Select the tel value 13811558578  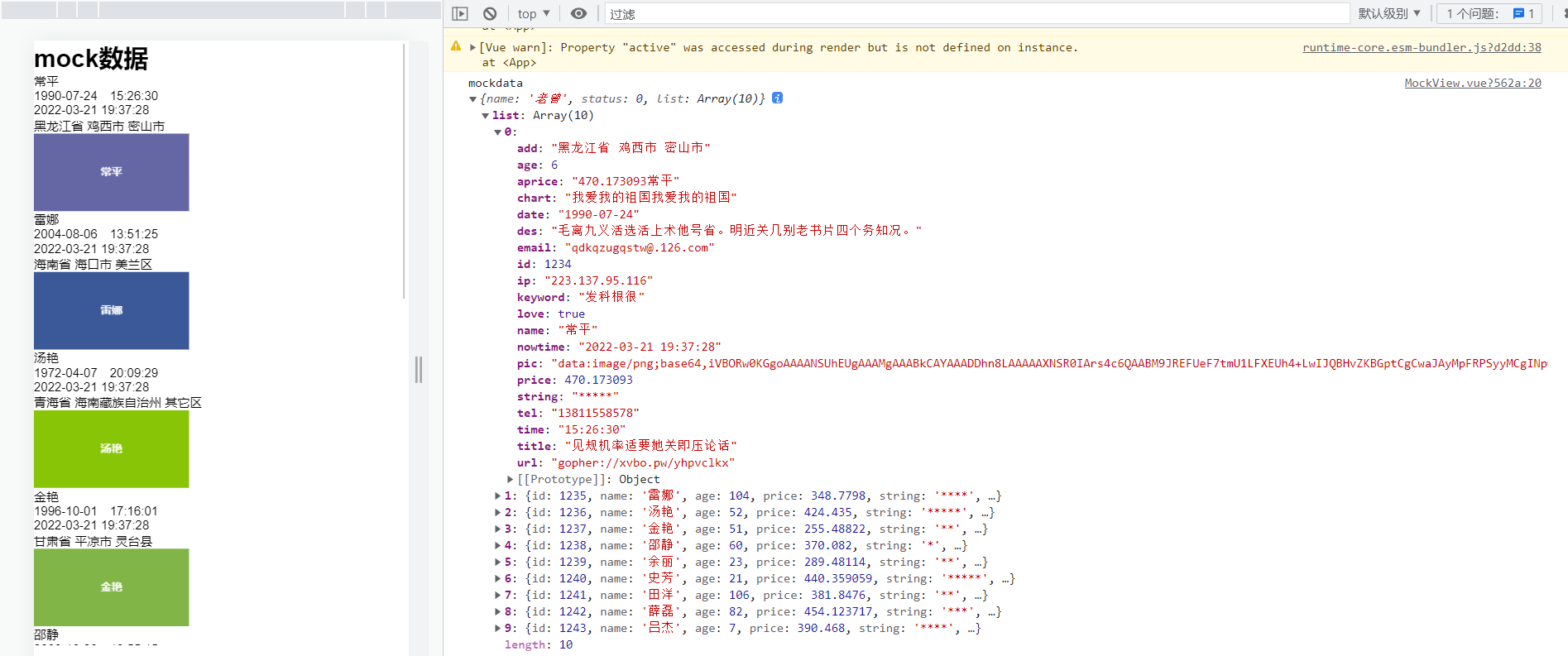(595, 413)
